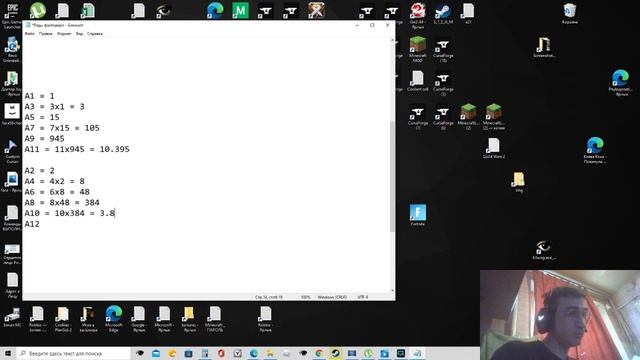Open the crossed swords game desktop icon
The height and width of the screenshot is (360, 640).
click(316, 11)
